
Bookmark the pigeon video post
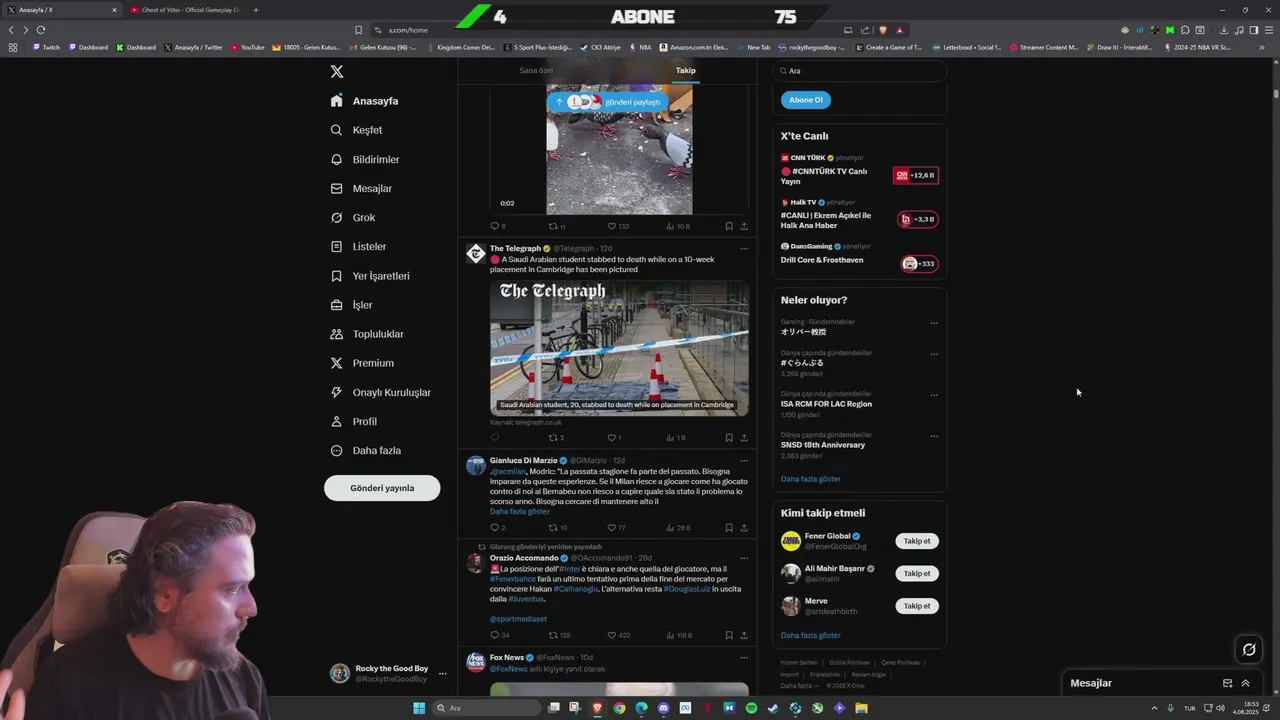[x=728, y=226]
